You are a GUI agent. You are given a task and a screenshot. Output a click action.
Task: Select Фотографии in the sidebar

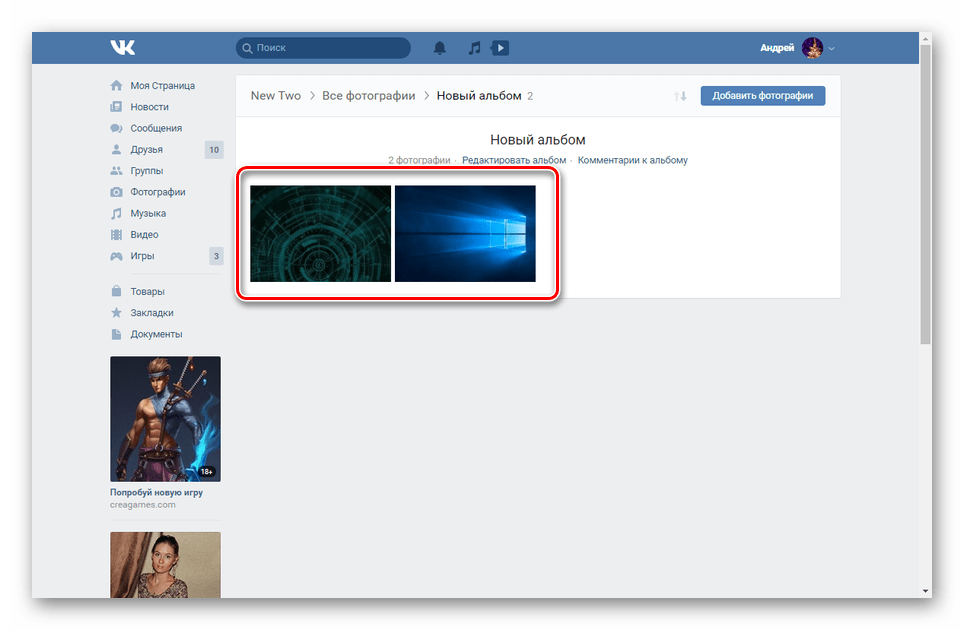pyautogui.click(x=157, y=192)
